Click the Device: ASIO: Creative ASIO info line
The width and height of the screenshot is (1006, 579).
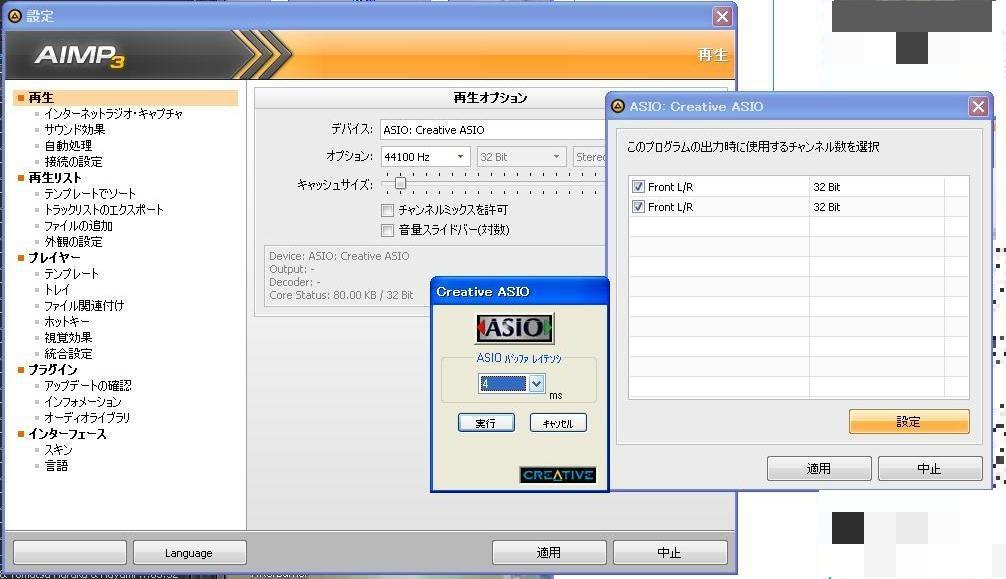tap(339, 255)
